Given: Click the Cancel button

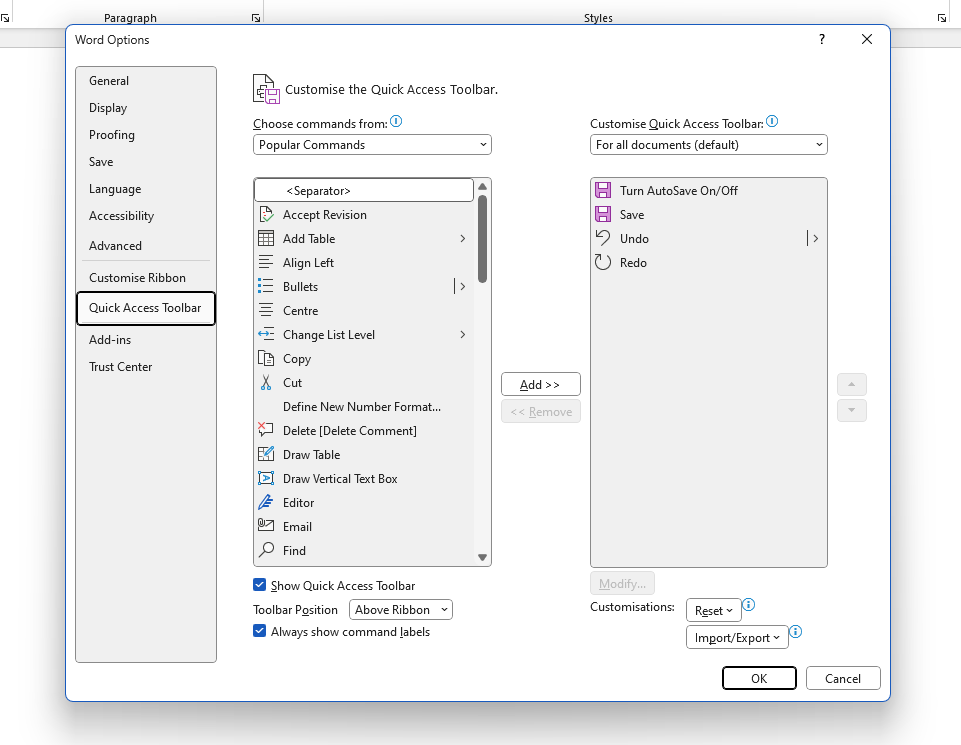Looking at the screenshot, I should (843, 678).
